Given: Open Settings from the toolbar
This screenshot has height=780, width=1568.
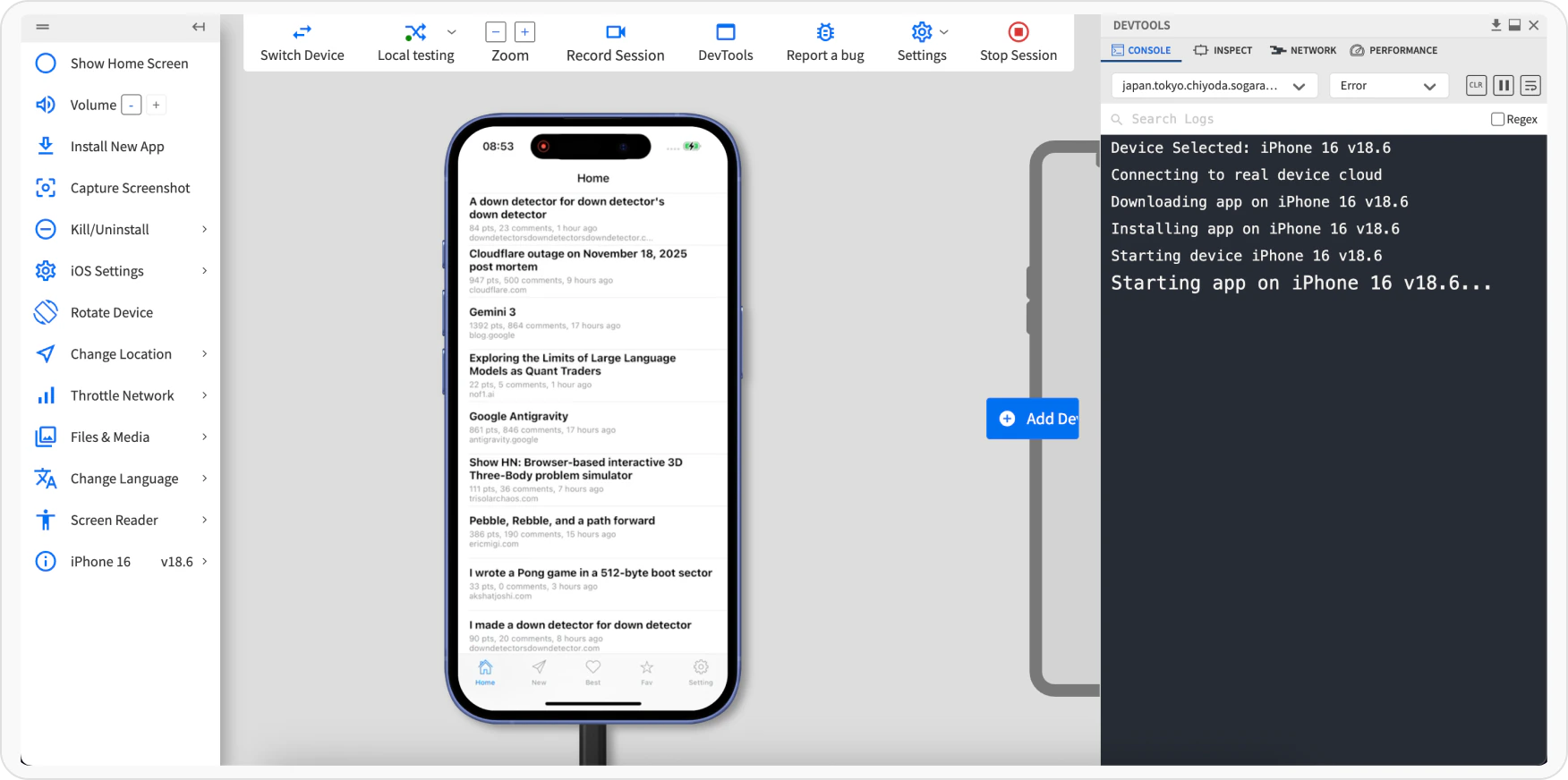Looking at the screenshot, I should point(922,43).
